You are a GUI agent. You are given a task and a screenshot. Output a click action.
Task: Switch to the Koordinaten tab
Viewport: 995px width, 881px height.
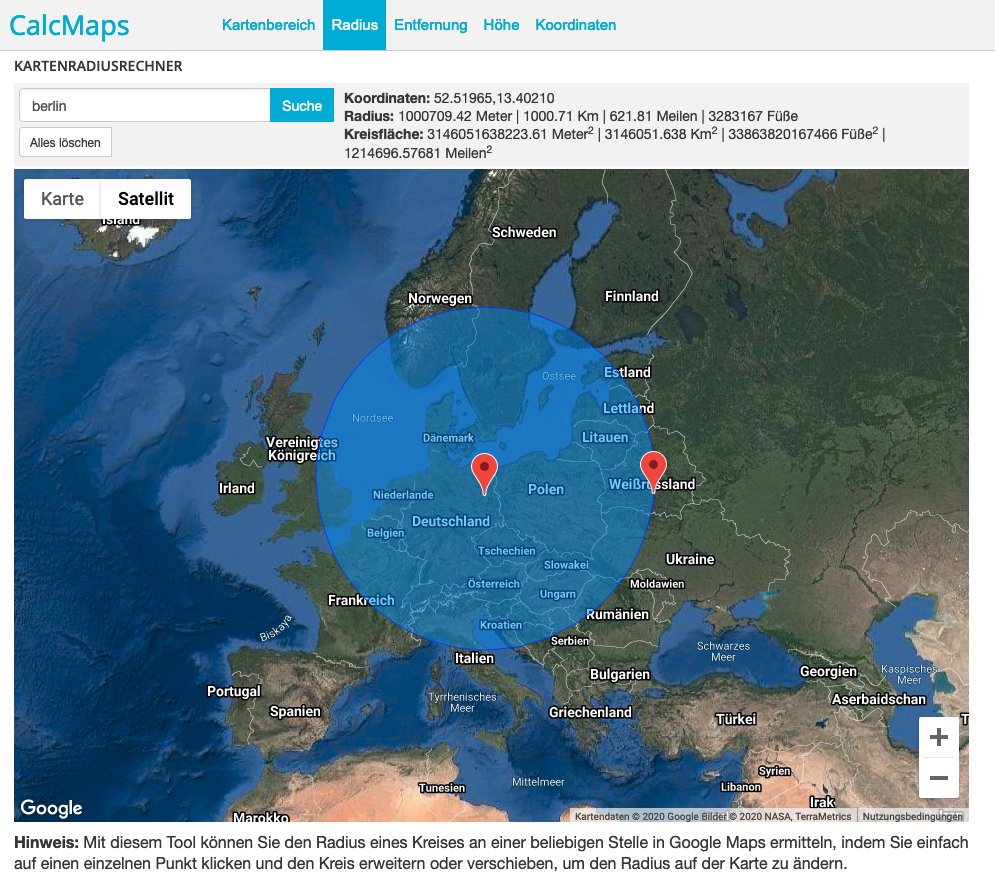tap(575, 25)
